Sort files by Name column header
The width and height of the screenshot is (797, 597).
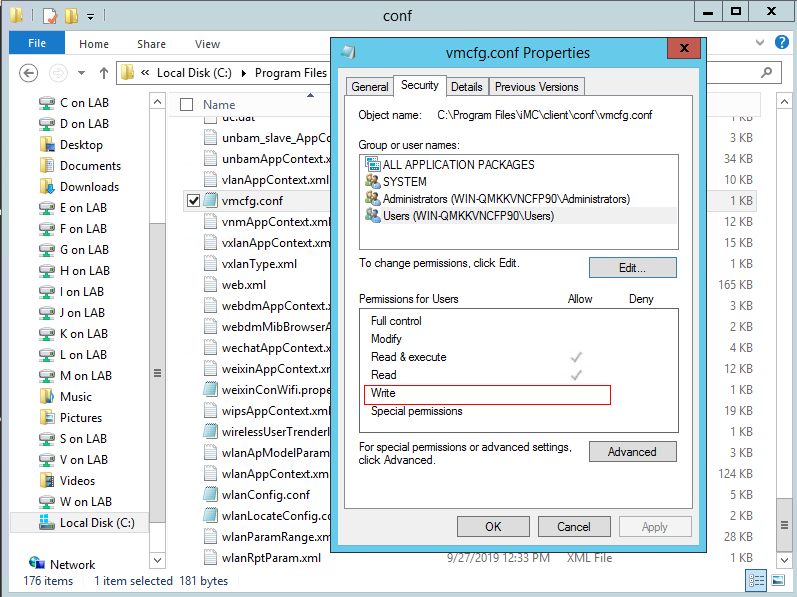tap(219, 105)
